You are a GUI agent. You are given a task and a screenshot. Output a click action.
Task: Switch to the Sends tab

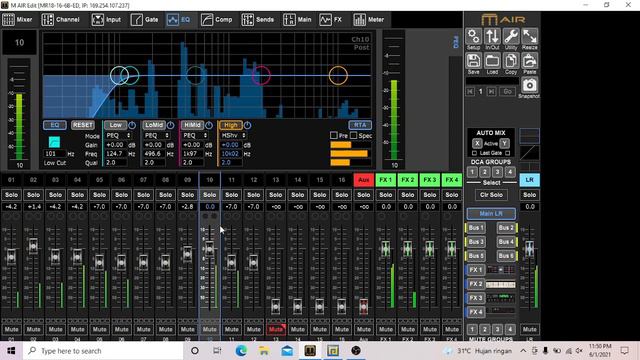(x=258, y=20)
